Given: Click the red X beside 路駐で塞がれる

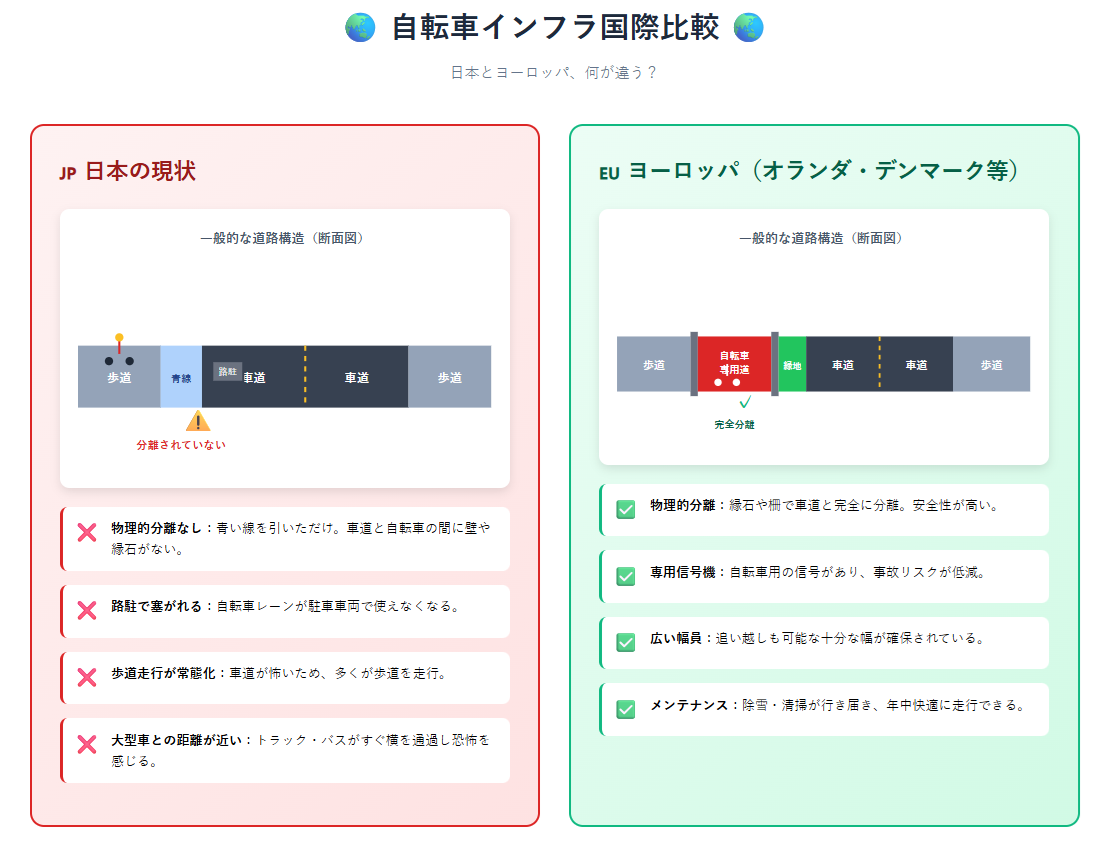Looking at the screenshot, I should pyautogui.click(x=87, y=610).
